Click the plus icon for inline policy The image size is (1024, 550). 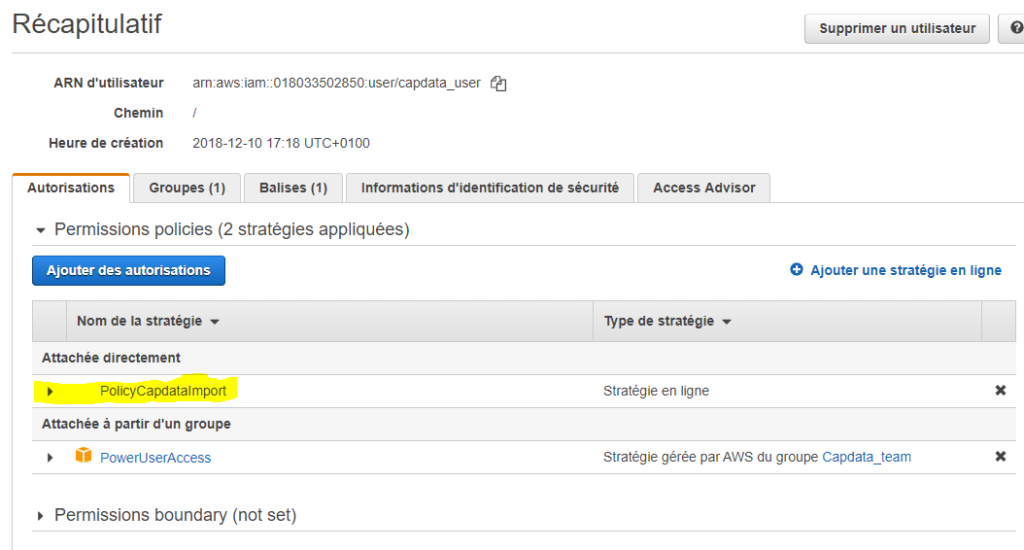coord(796,269)
